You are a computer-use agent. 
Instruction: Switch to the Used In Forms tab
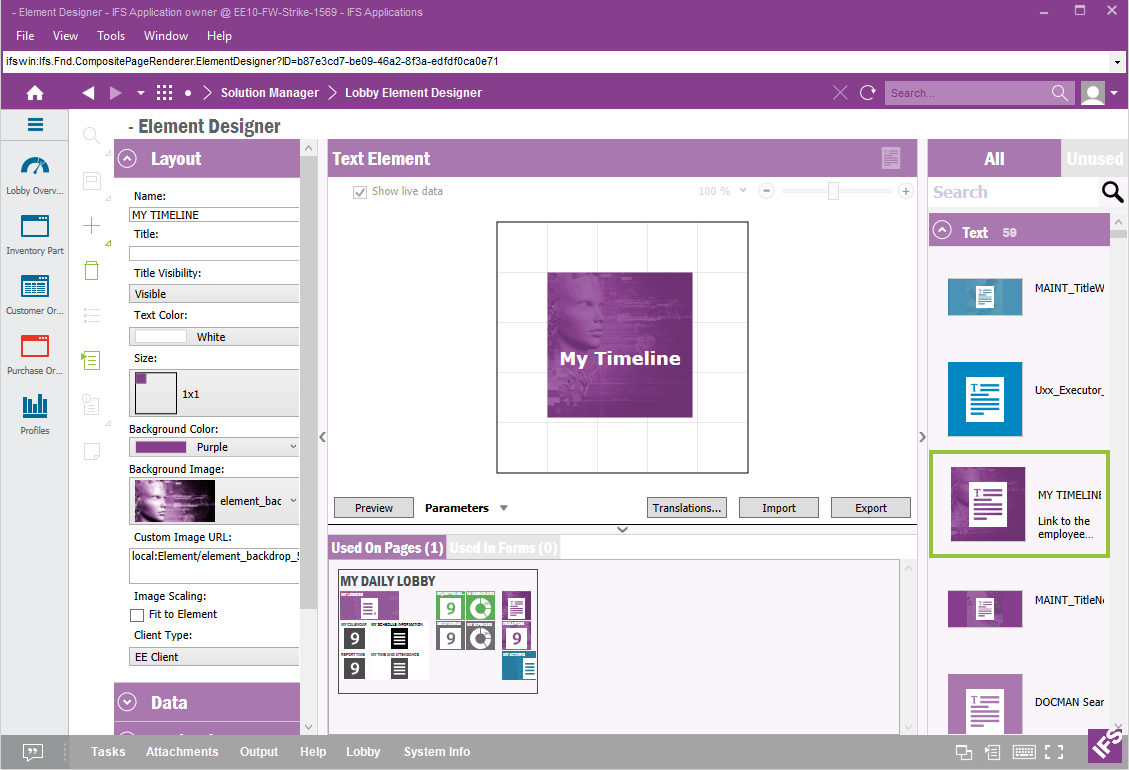(503, 548)
